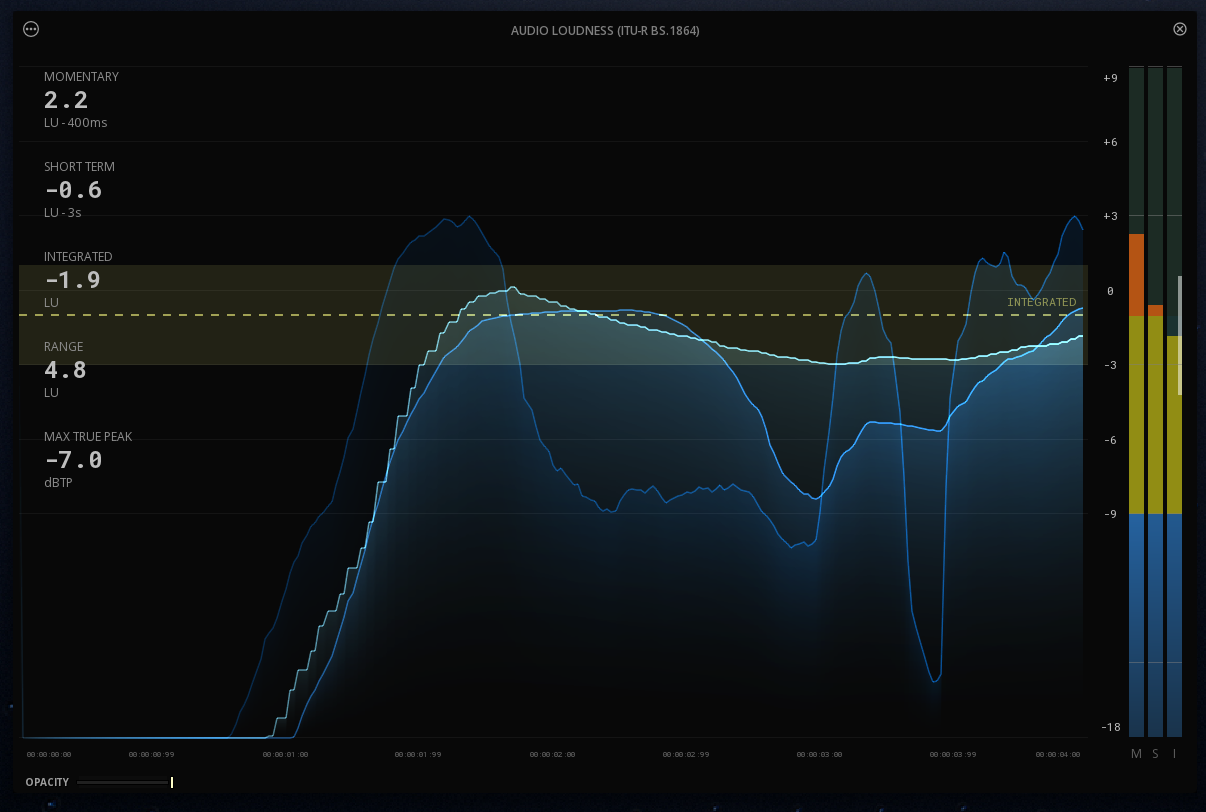Click the 00:00:03:00 timeline marker

point(820,754)
